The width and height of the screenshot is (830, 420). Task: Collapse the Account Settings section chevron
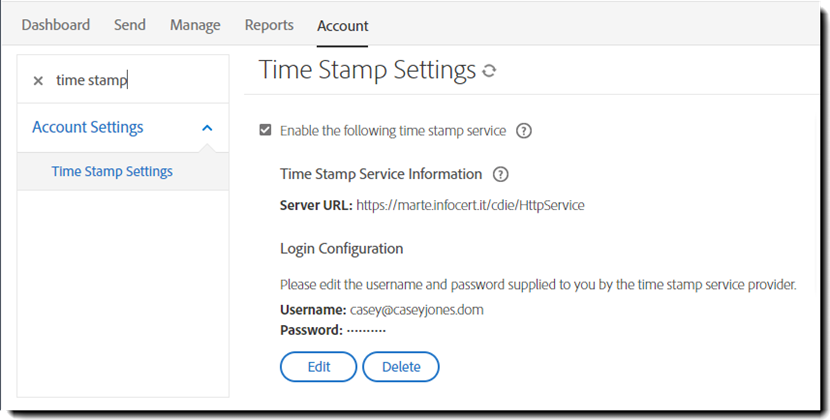(x=207, y=128)
